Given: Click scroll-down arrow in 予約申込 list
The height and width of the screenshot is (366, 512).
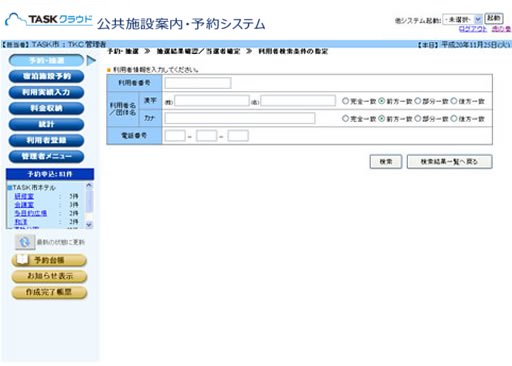Looking at the screenshot, I should tap(89, 225).
